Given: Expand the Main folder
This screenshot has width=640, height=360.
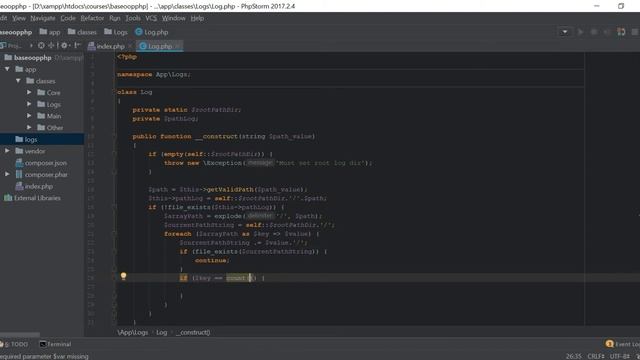Looking at the screenshot, I should (29, 116).
